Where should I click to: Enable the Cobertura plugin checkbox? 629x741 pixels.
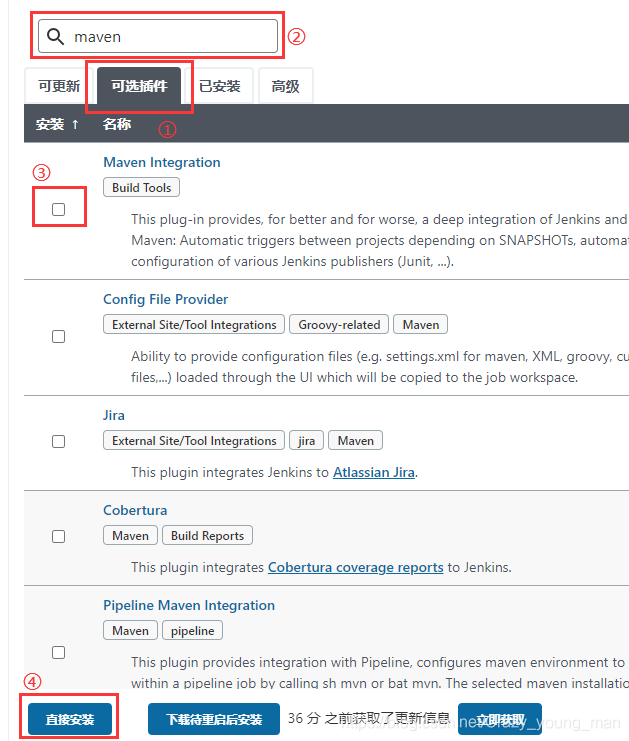click(x=59, y=536)
